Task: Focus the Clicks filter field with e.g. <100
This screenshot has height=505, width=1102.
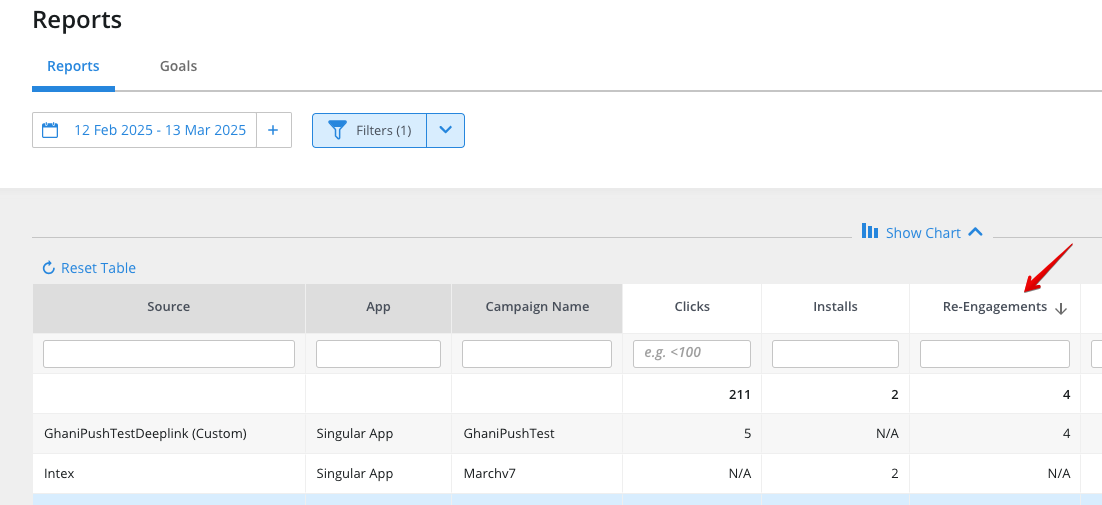Action: tap(692, 354)
